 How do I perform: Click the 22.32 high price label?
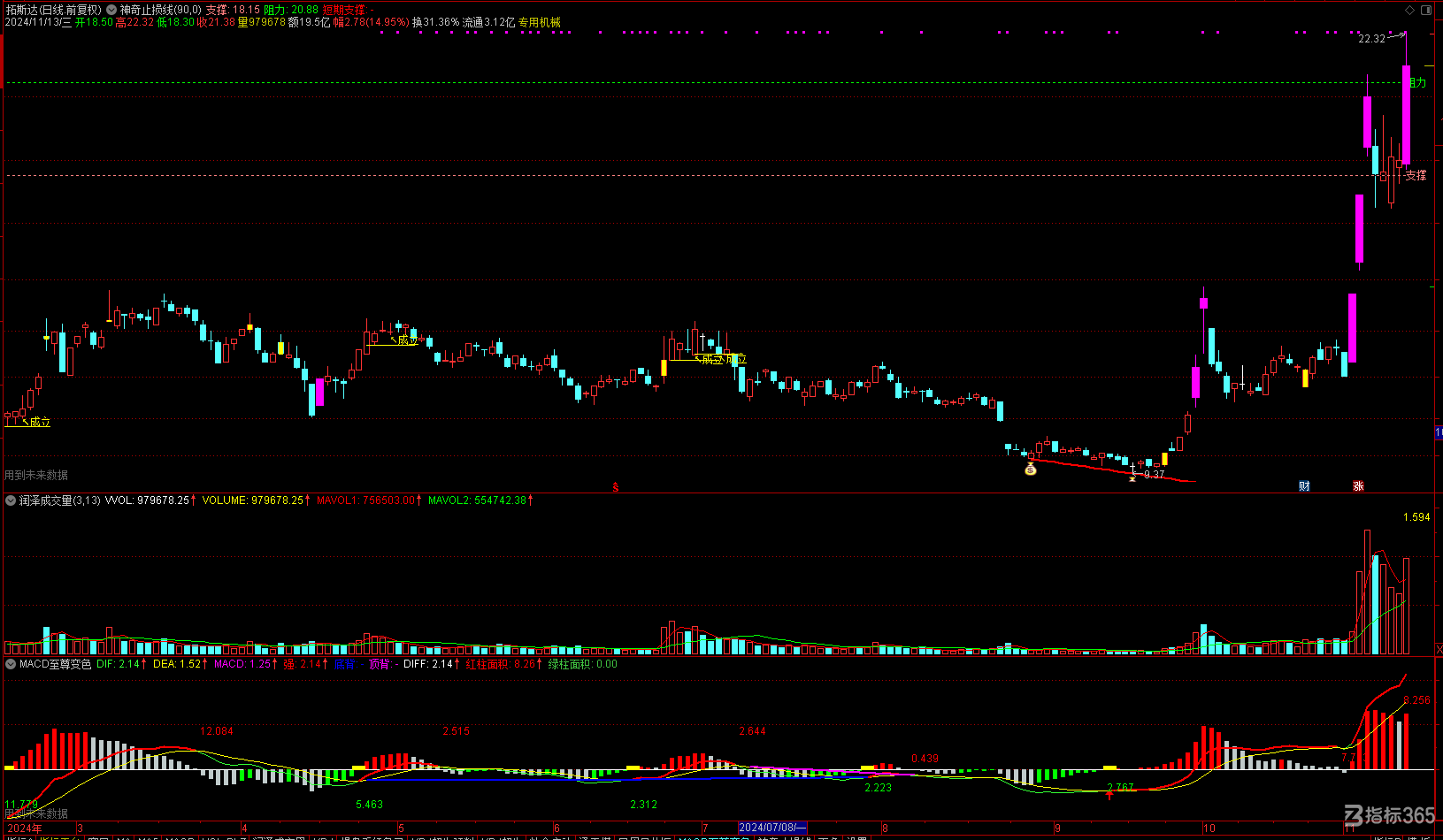(1371, 39)
